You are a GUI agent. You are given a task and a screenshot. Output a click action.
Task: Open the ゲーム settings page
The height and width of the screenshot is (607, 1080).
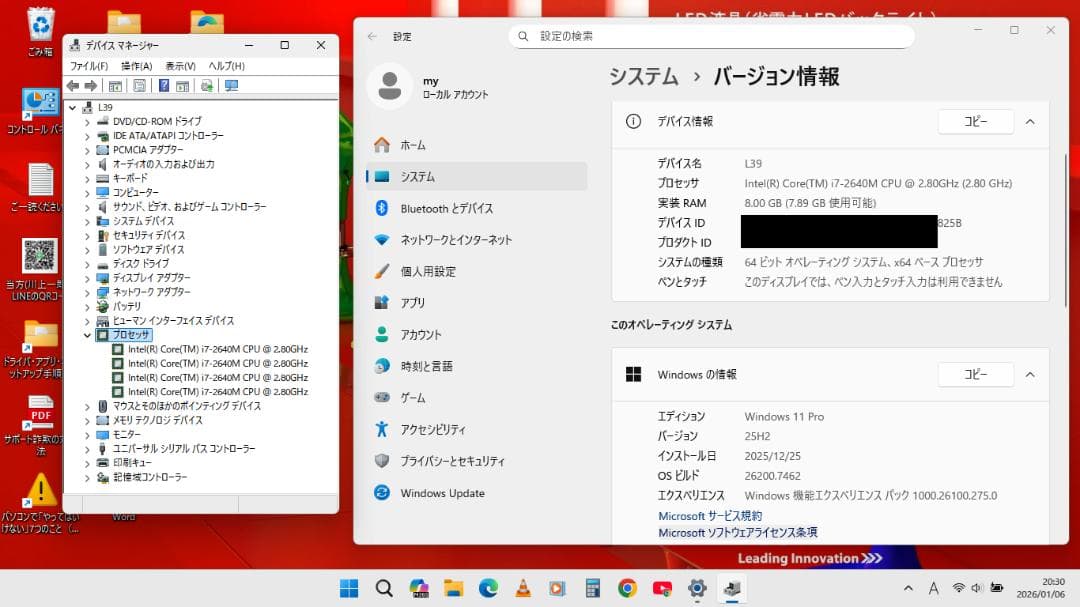[x=413, y=397]
